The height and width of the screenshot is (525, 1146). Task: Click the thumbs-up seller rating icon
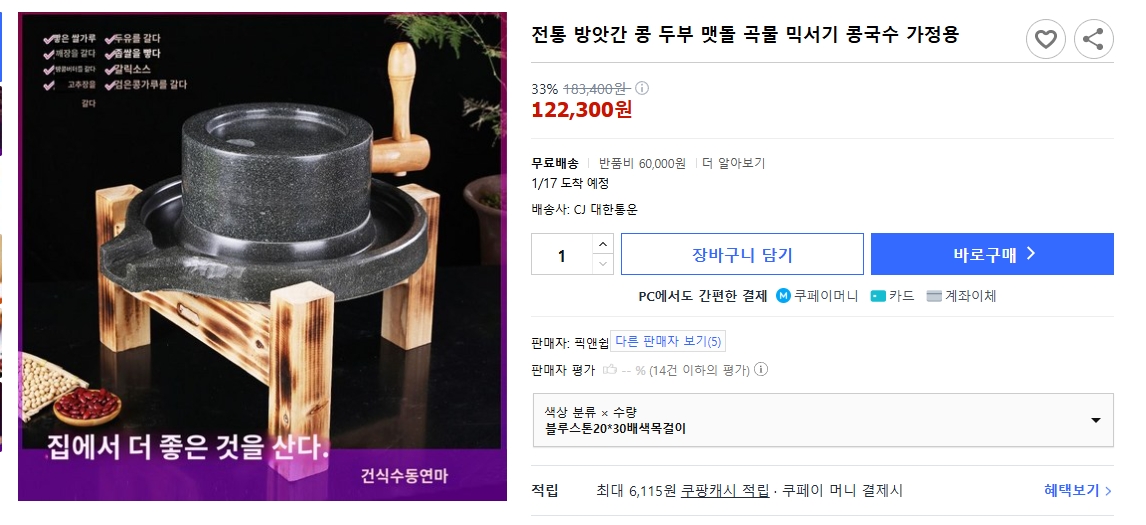point(610,370)
